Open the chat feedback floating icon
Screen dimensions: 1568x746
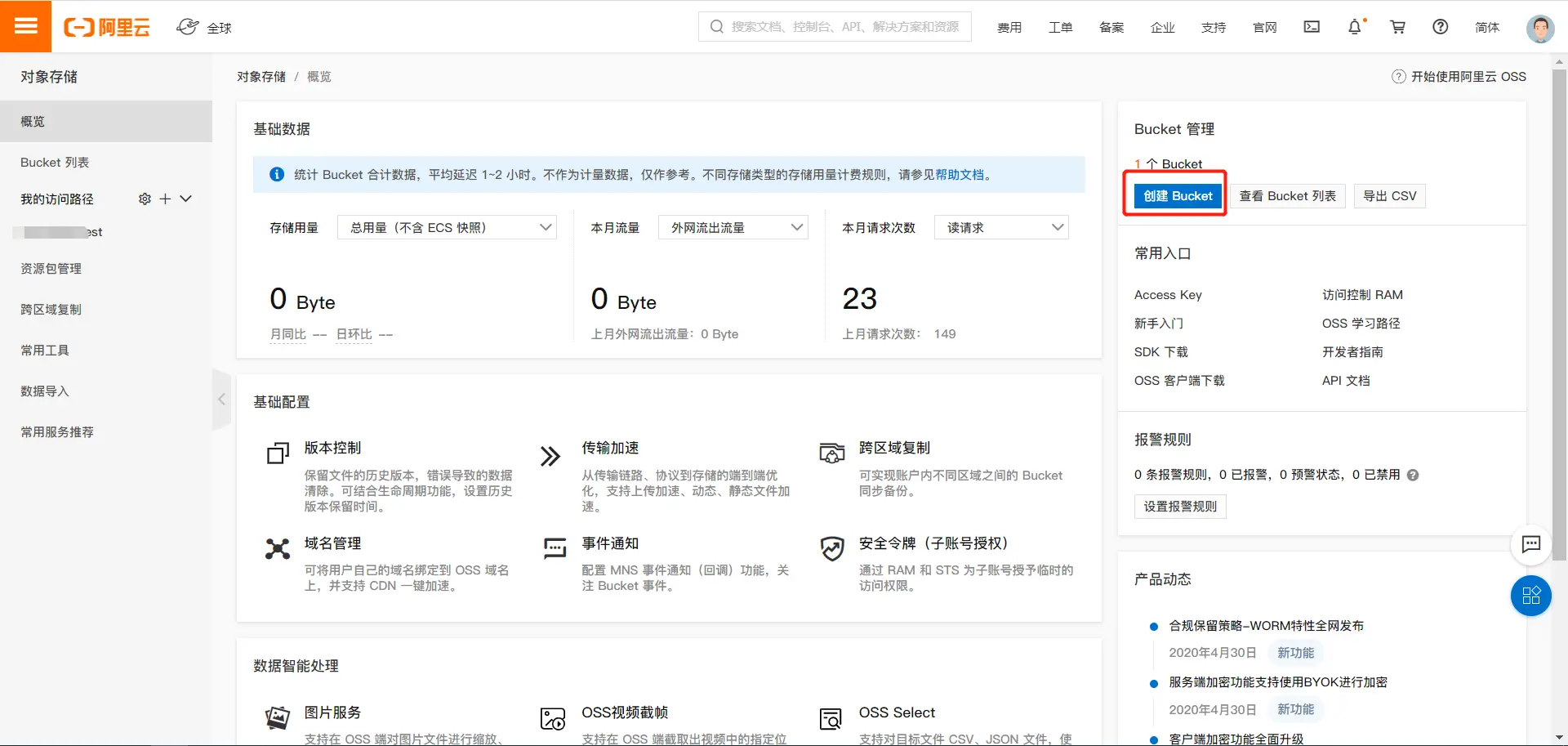[1531, 544]
